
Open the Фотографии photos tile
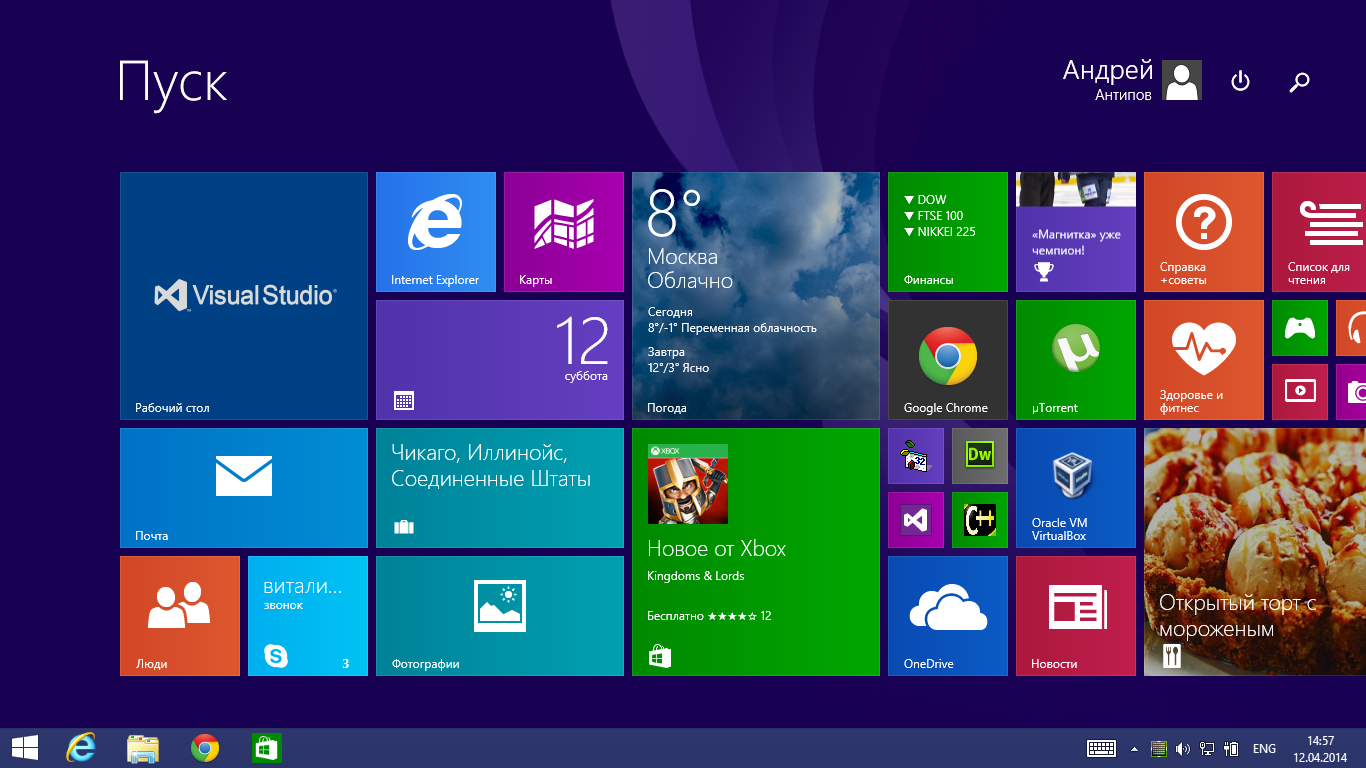[x=500, y=616]
